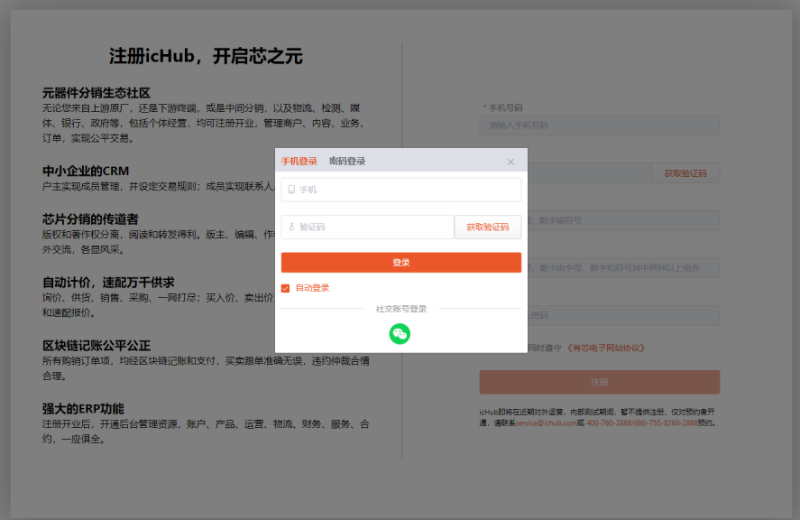
Task: Click heading 区块链记账公平公正
Action: pos(96,345)
